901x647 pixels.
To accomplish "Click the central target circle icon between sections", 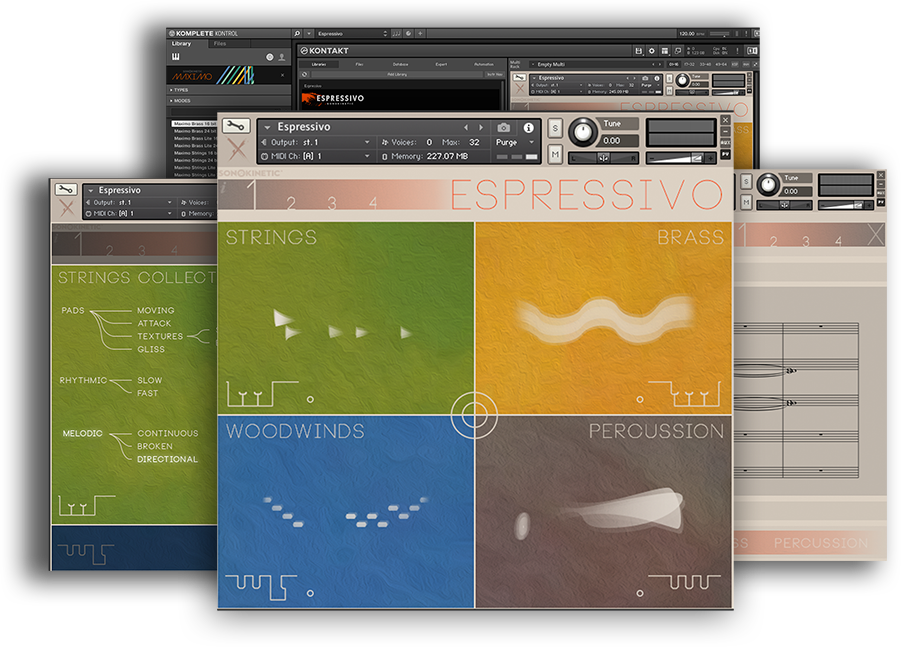I will click(474, 414).
